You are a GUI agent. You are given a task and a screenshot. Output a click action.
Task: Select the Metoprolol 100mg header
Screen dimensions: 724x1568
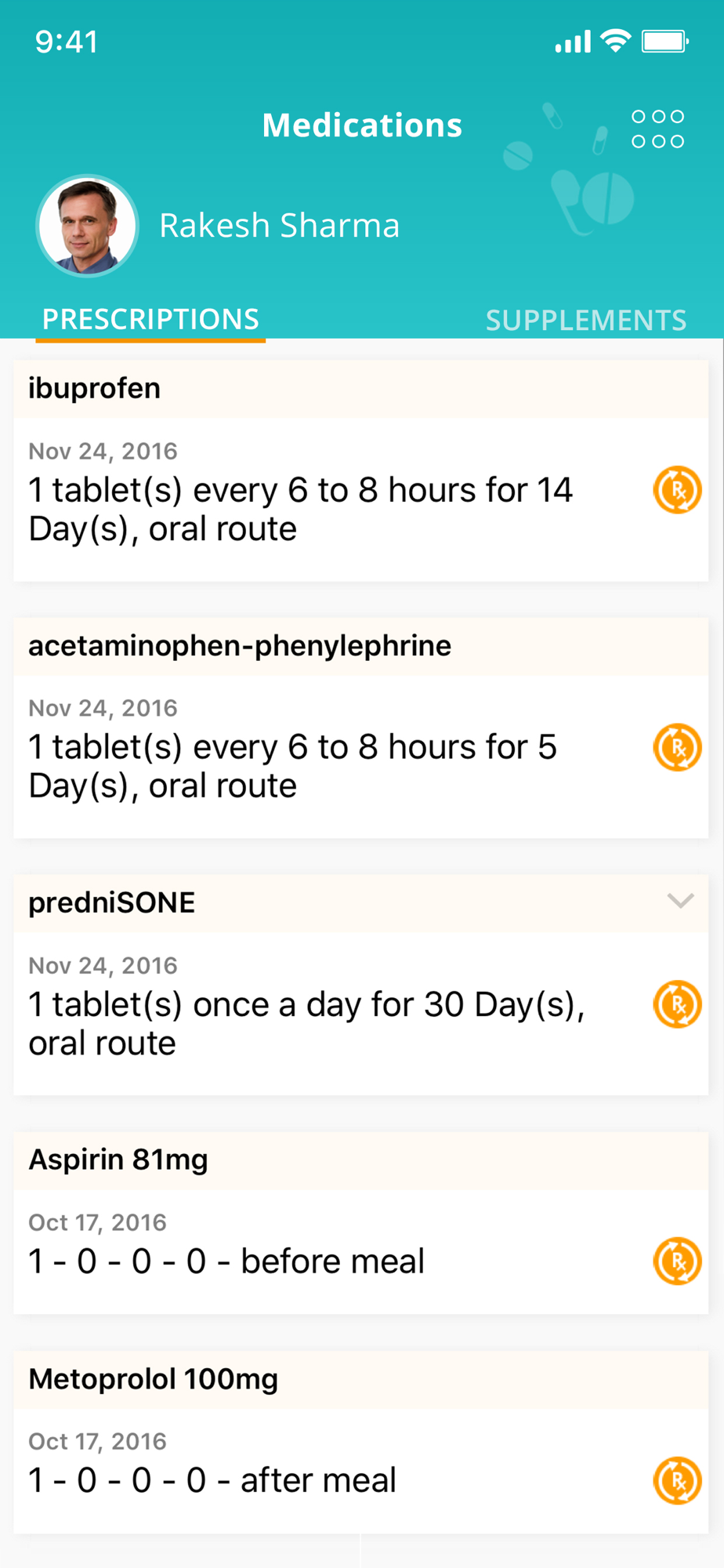point(361,1380)
